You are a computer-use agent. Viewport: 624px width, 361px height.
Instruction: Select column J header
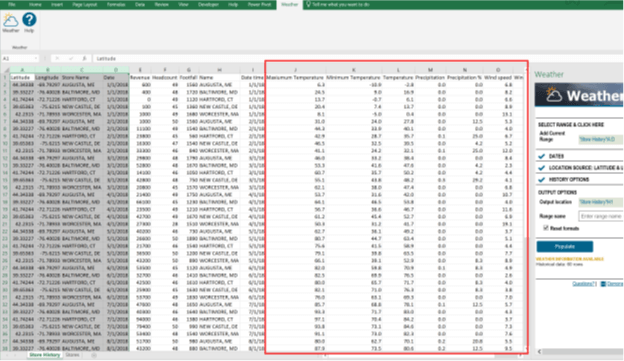295,70
